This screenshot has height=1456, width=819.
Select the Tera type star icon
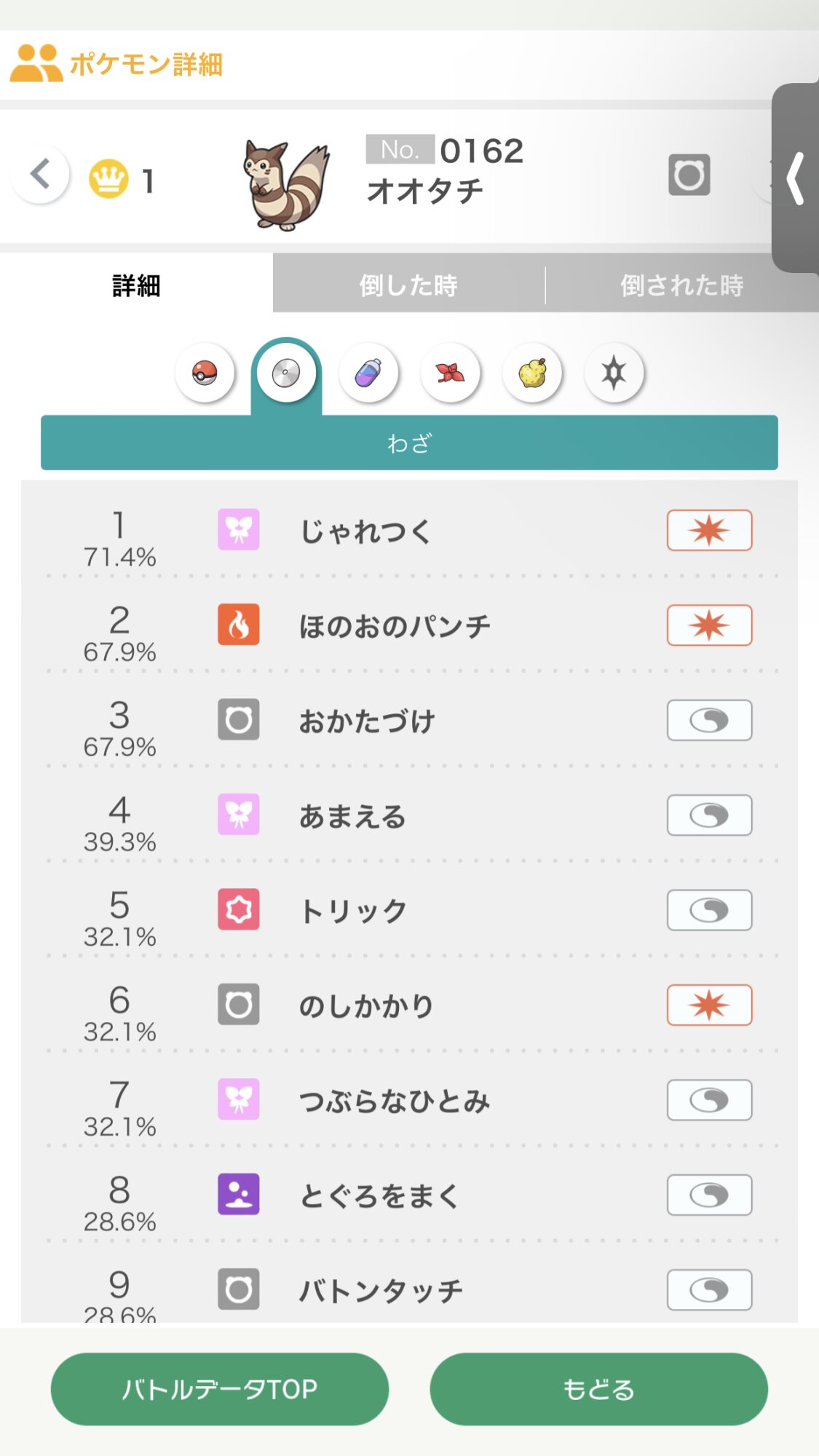(614, 373)
